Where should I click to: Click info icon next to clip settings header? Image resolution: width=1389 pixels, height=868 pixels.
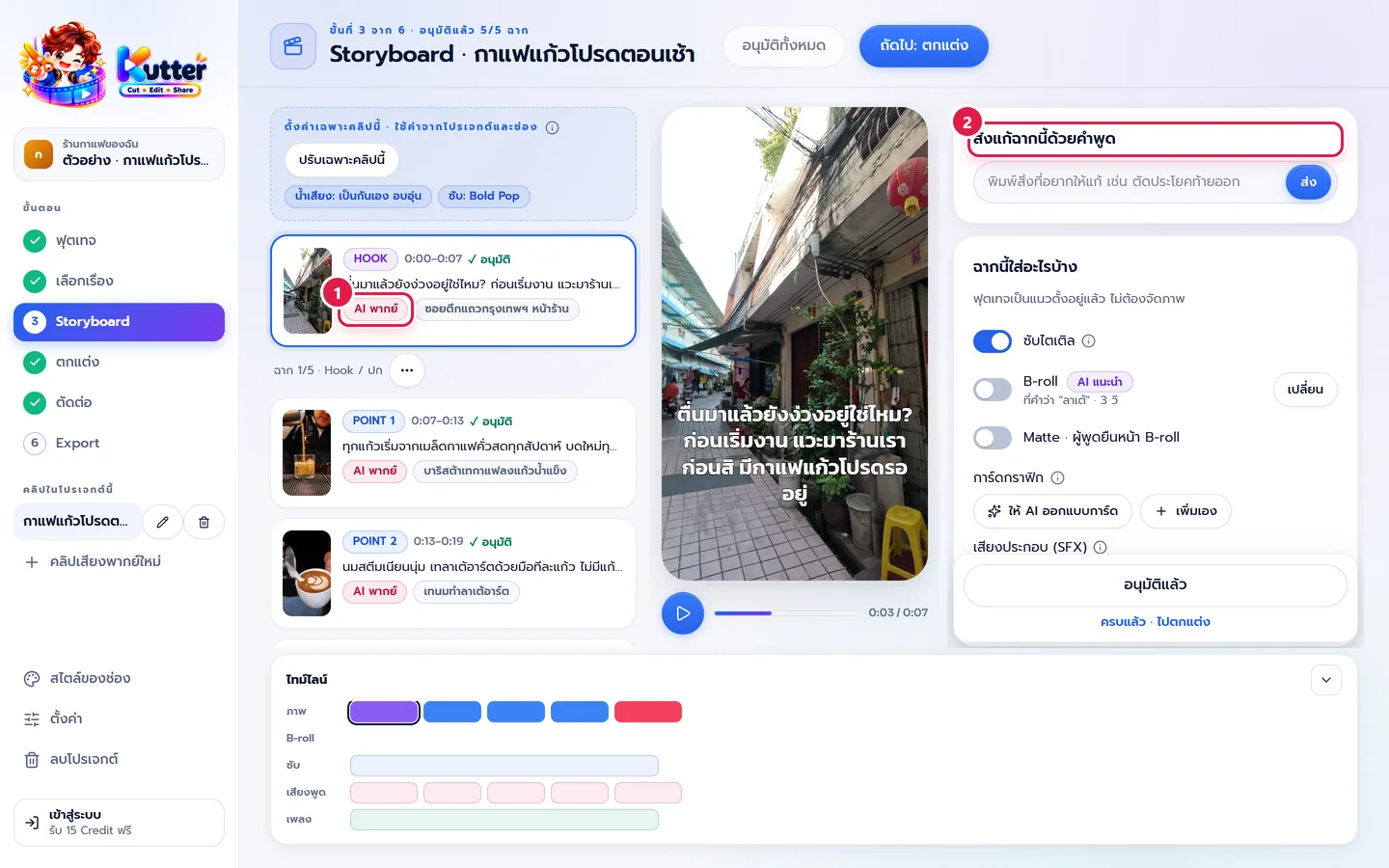pos(553,127)
